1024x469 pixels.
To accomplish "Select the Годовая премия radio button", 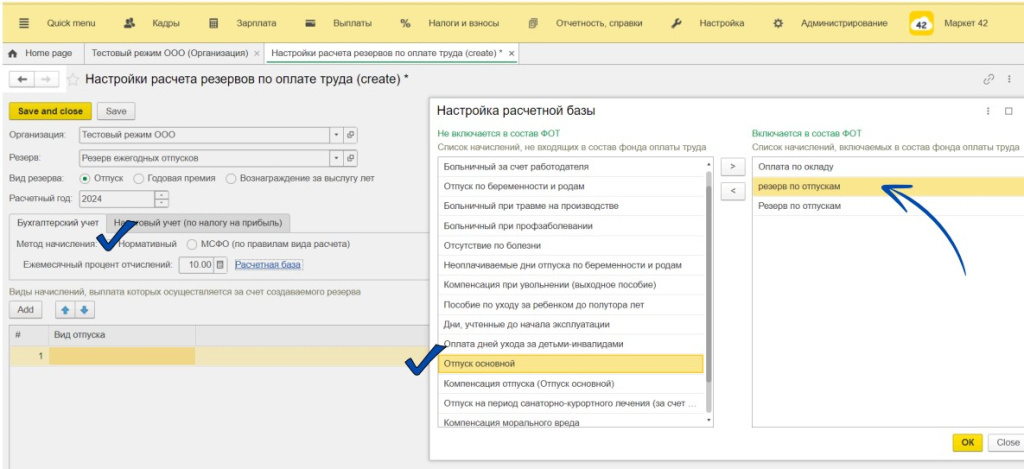I will pos(139,179).
